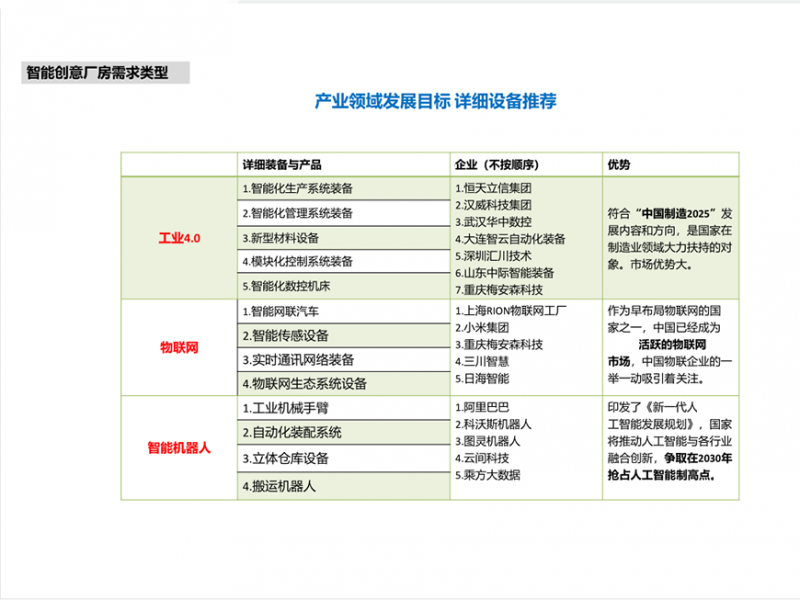Select company 1.上海RION物联网工厂
The image size is (800, 600).
click(511, 311)
